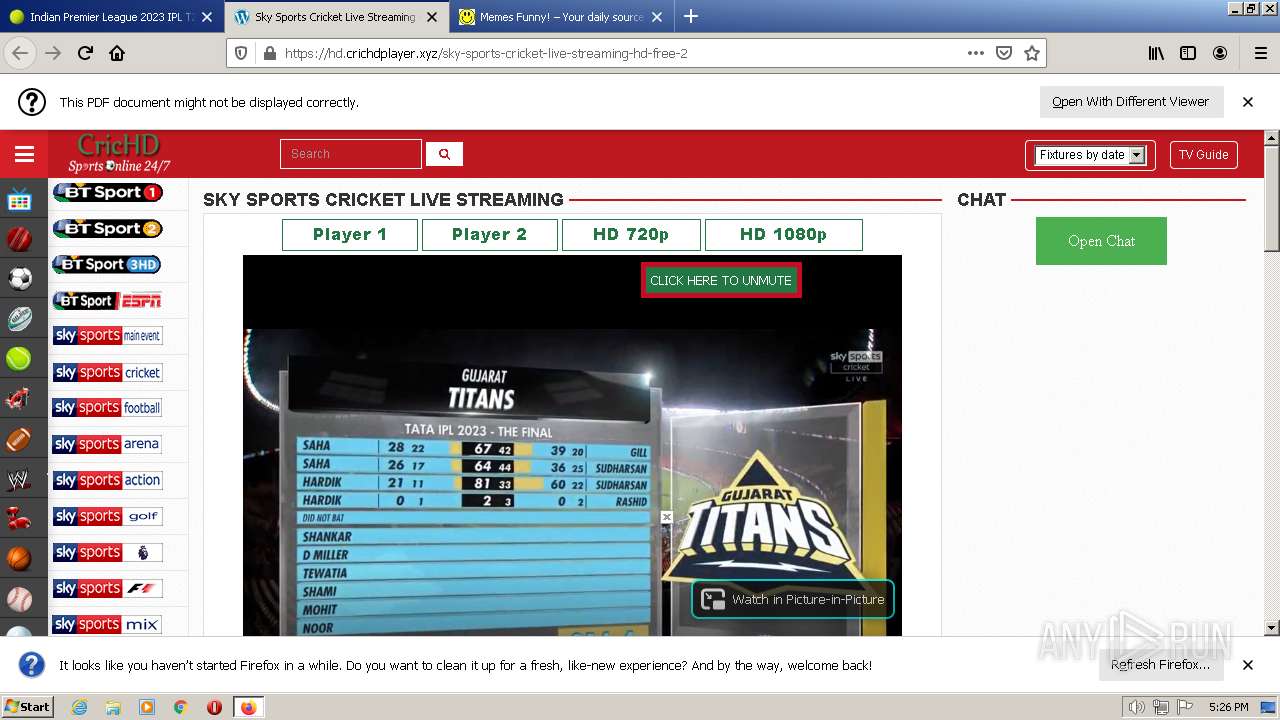Open BT Sport 2 channel
Viewport: 1280px width, 720px height.
[107, 228]
